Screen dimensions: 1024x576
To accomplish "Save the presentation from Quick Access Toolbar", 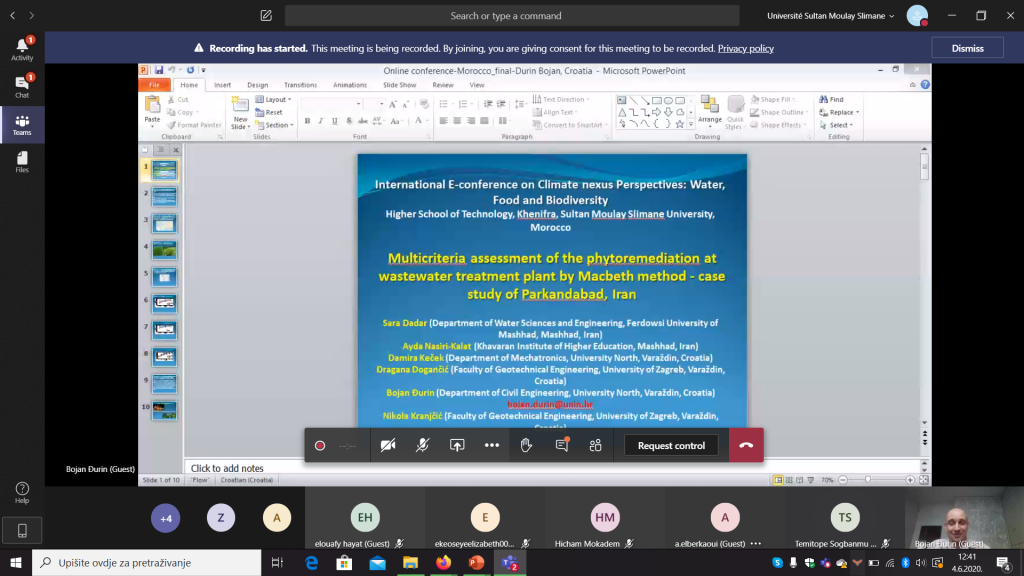I will pos(159,71).
